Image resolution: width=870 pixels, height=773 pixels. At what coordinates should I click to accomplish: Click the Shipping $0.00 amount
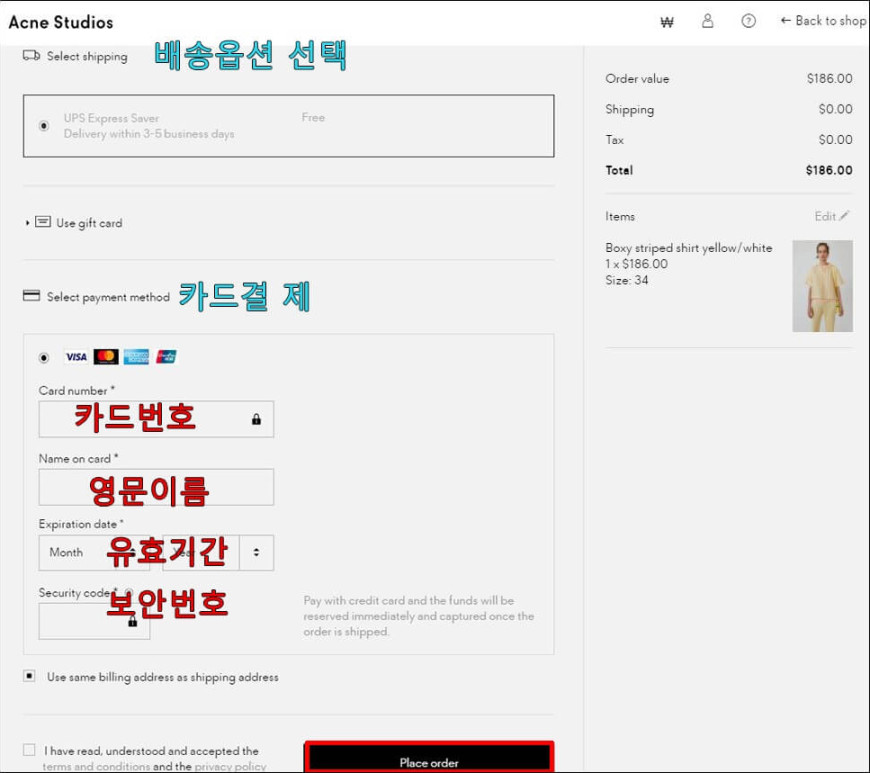pyautogui.click(x=836, y=109)
